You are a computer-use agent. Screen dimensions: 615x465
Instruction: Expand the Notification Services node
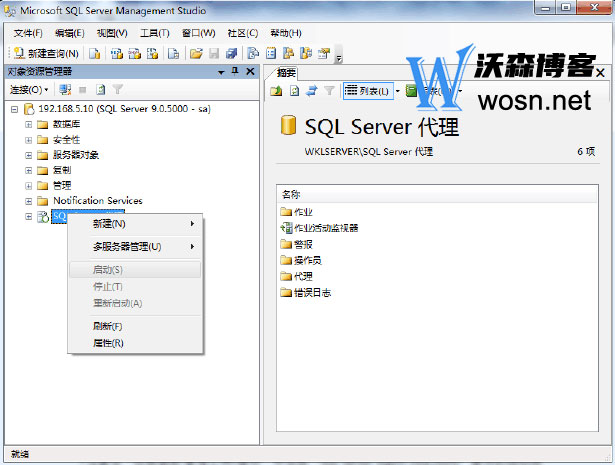tap(29, 201)
